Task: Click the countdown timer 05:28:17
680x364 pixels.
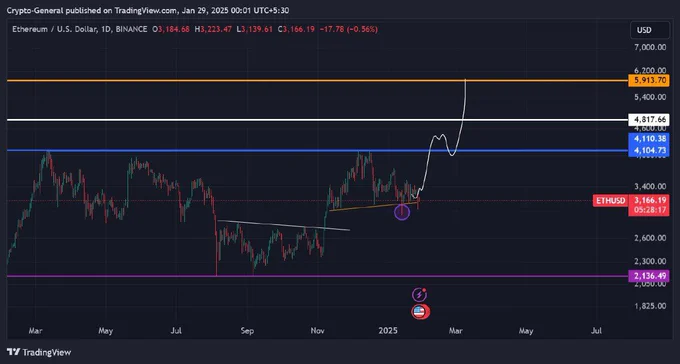Action: point(649,211)
